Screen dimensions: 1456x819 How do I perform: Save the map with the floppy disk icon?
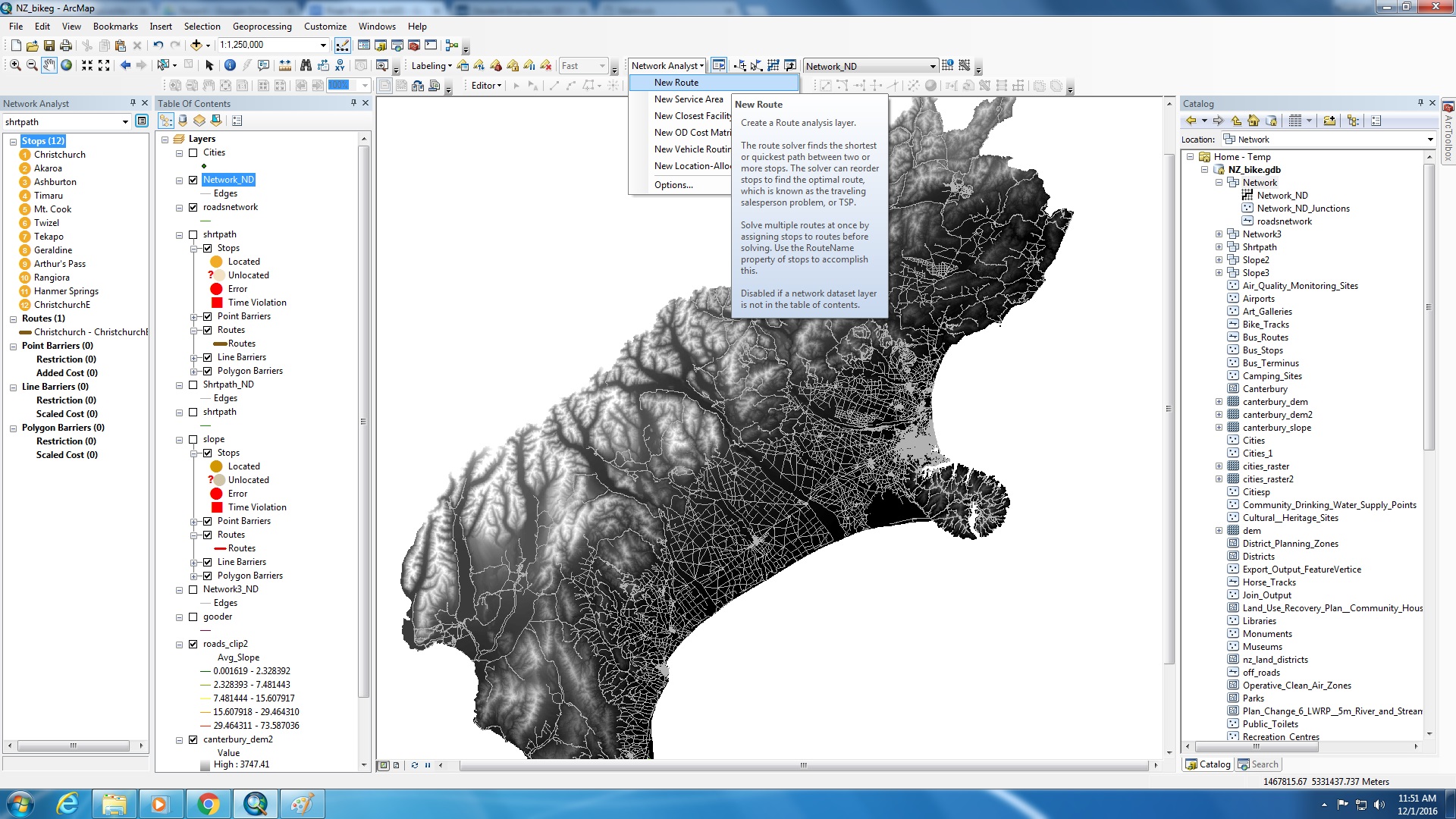[x=49, y=45]
